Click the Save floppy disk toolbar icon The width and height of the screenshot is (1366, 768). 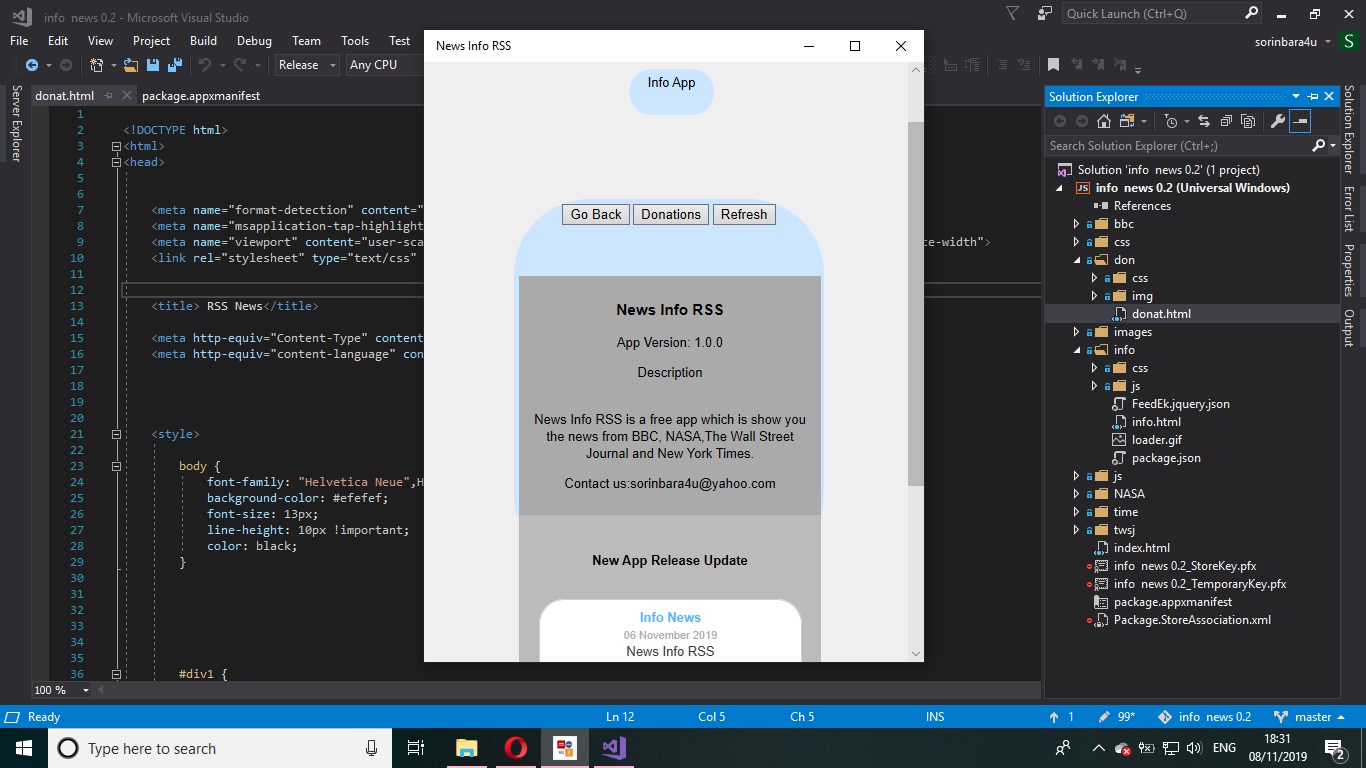point(153,65)
